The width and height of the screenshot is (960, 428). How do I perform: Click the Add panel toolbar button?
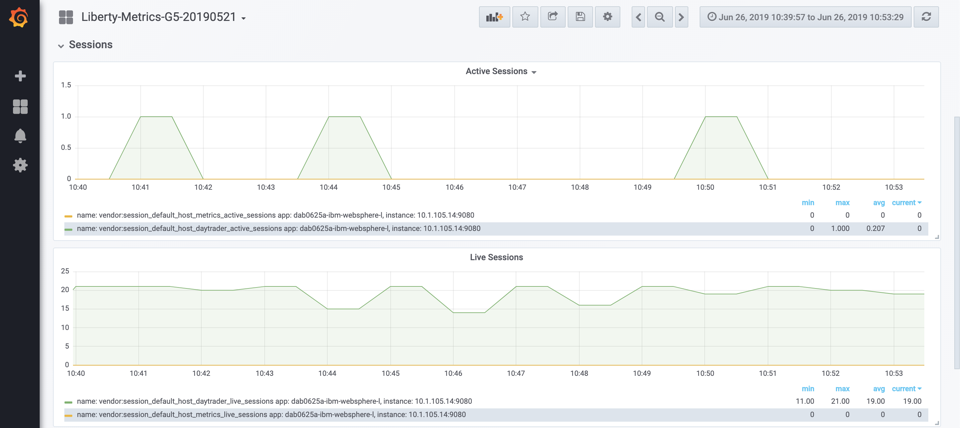494,17
